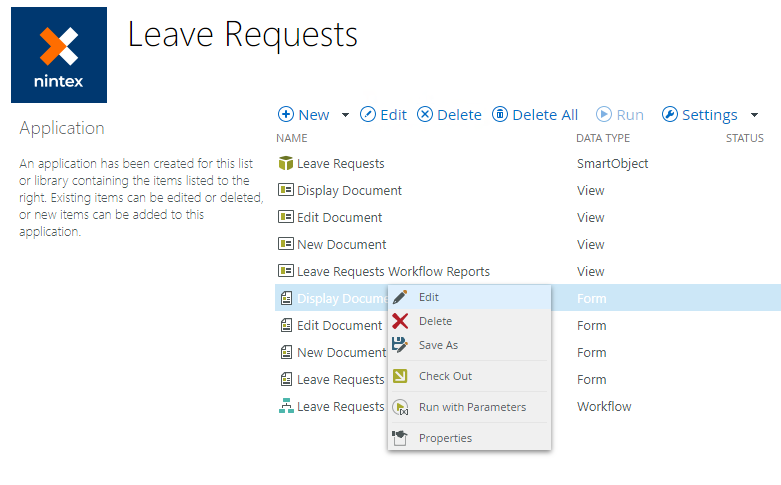
Task: Choose Edit from the context menu
Action: (x=429, y=297)
